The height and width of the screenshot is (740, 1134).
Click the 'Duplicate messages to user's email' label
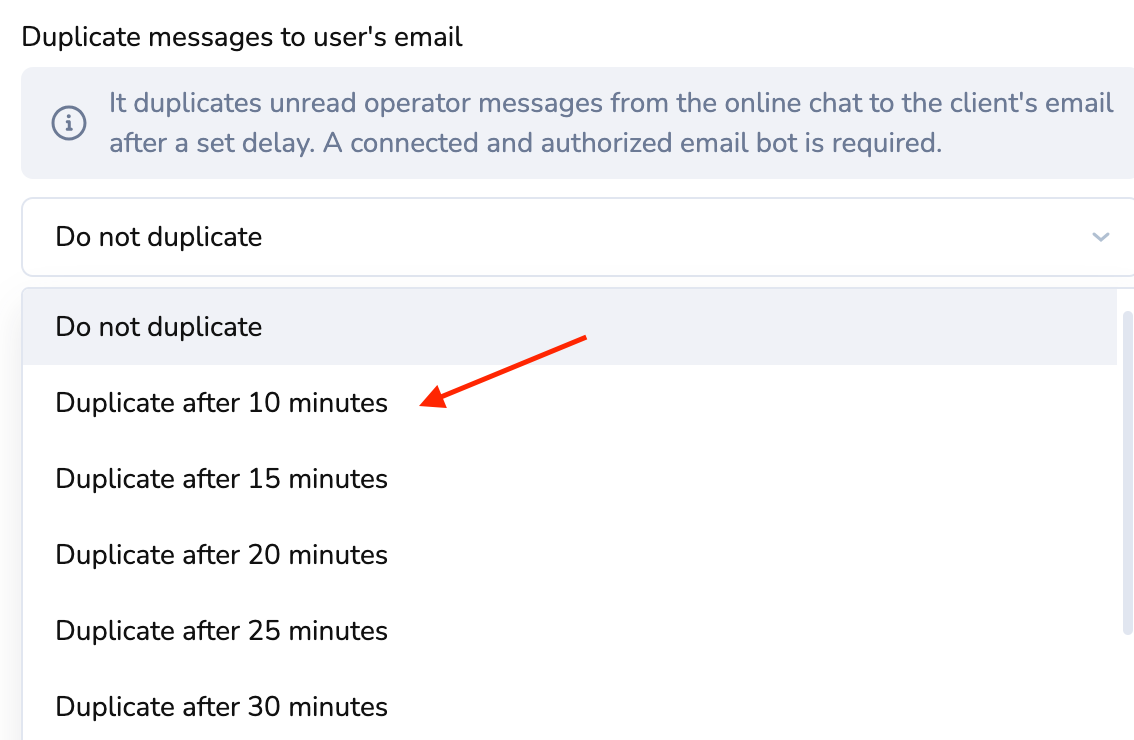242,38
